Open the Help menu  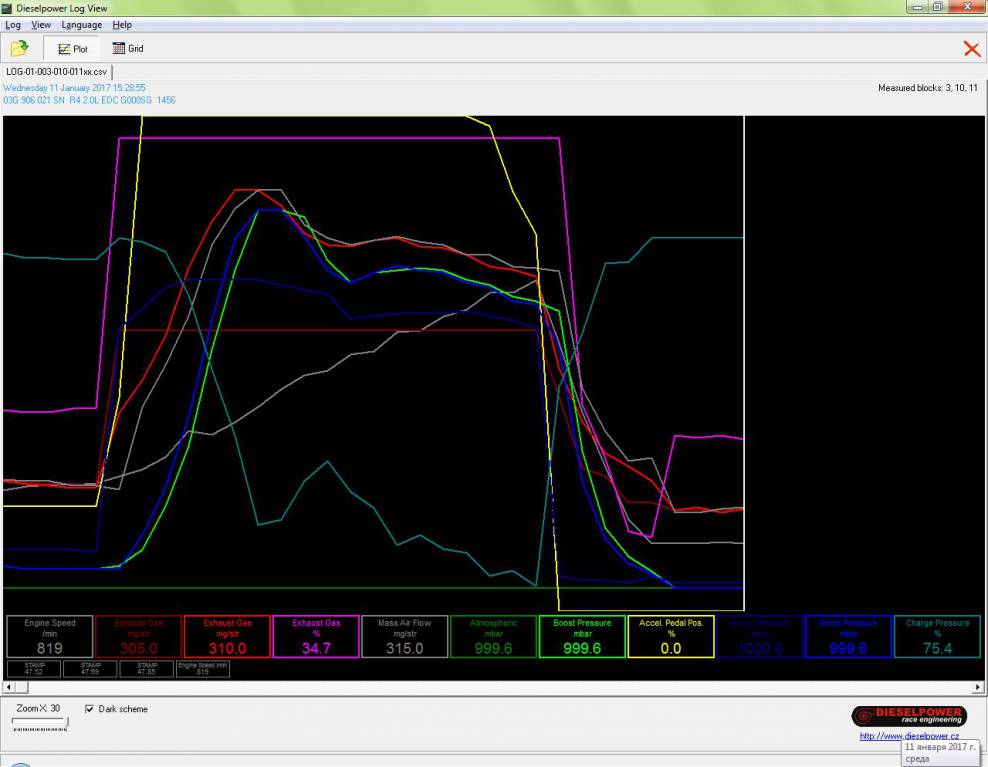coord(122,24)
